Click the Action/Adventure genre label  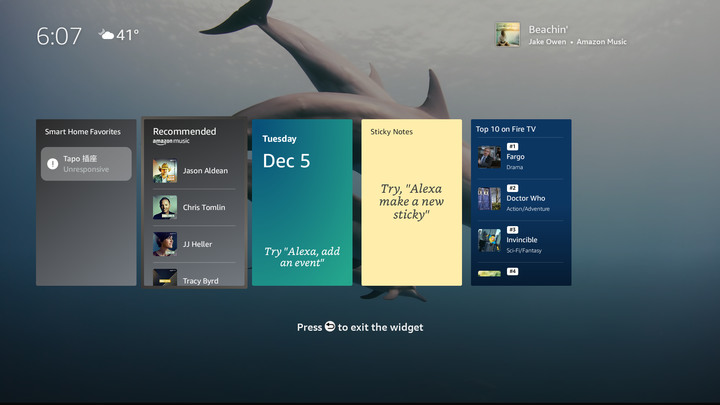click(528, 209)
